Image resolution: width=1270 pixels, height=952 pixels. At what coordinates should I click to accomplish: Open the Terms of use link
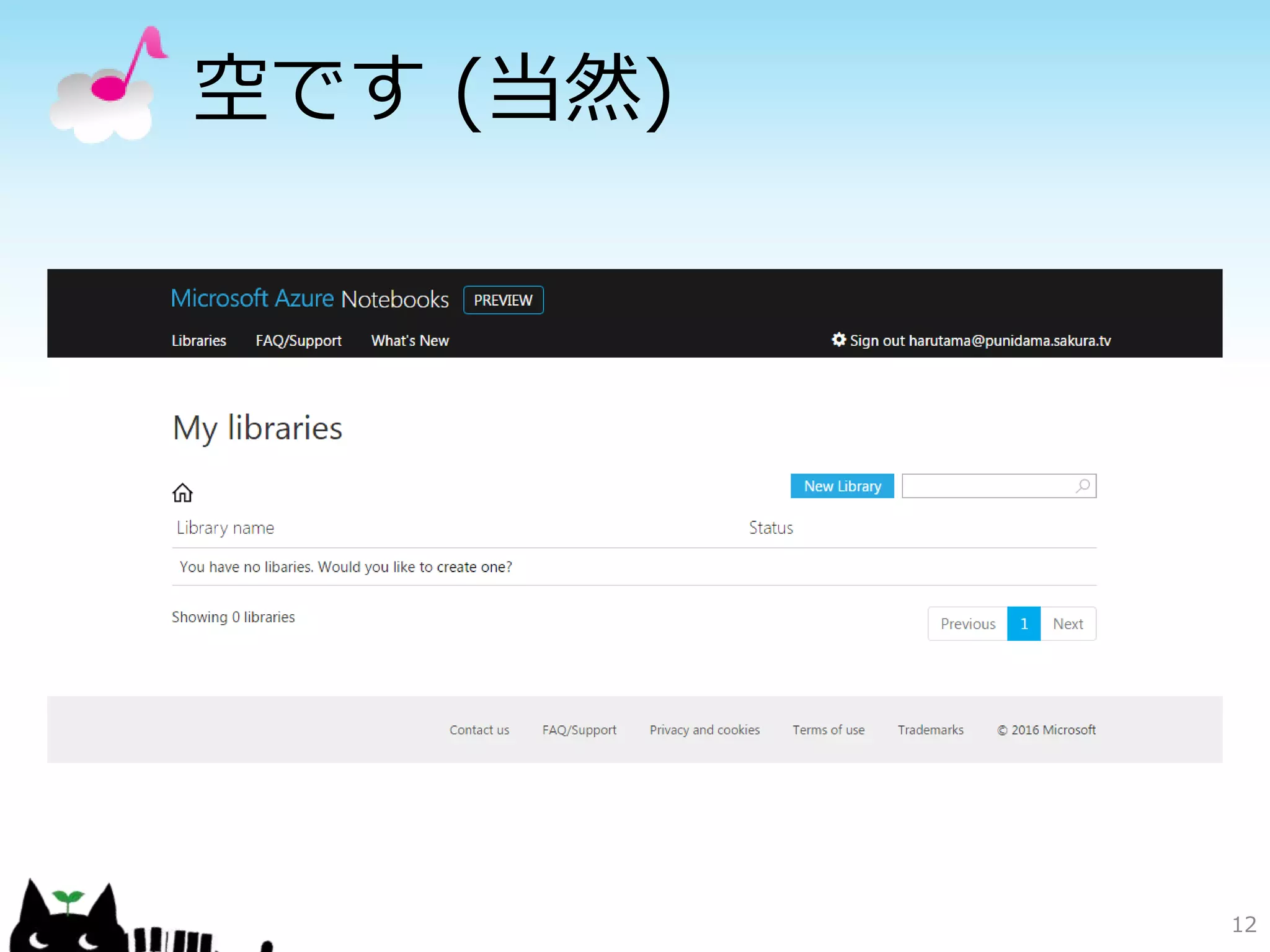pos(828,730)
